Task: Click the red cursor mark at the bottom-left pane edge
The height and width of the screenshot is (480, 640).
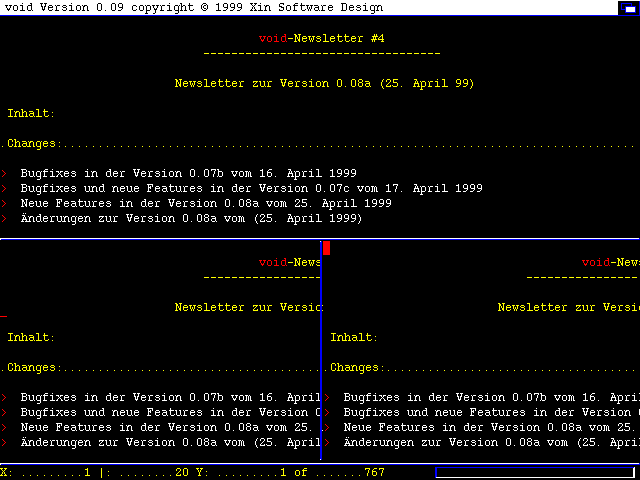Action: tap(4, 315)
